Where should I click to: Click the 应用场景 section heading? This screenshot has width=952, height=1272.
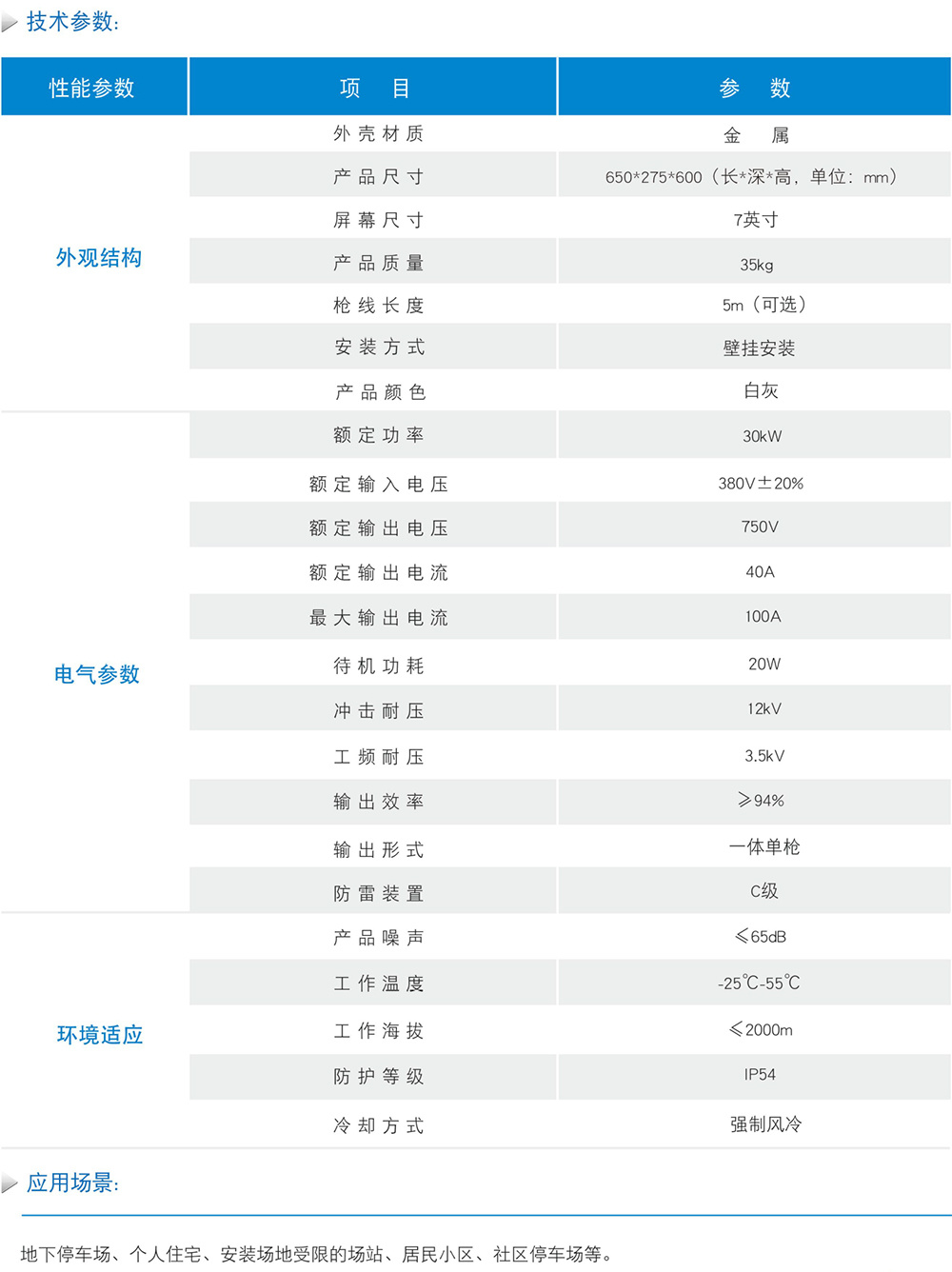point(72,1183)
